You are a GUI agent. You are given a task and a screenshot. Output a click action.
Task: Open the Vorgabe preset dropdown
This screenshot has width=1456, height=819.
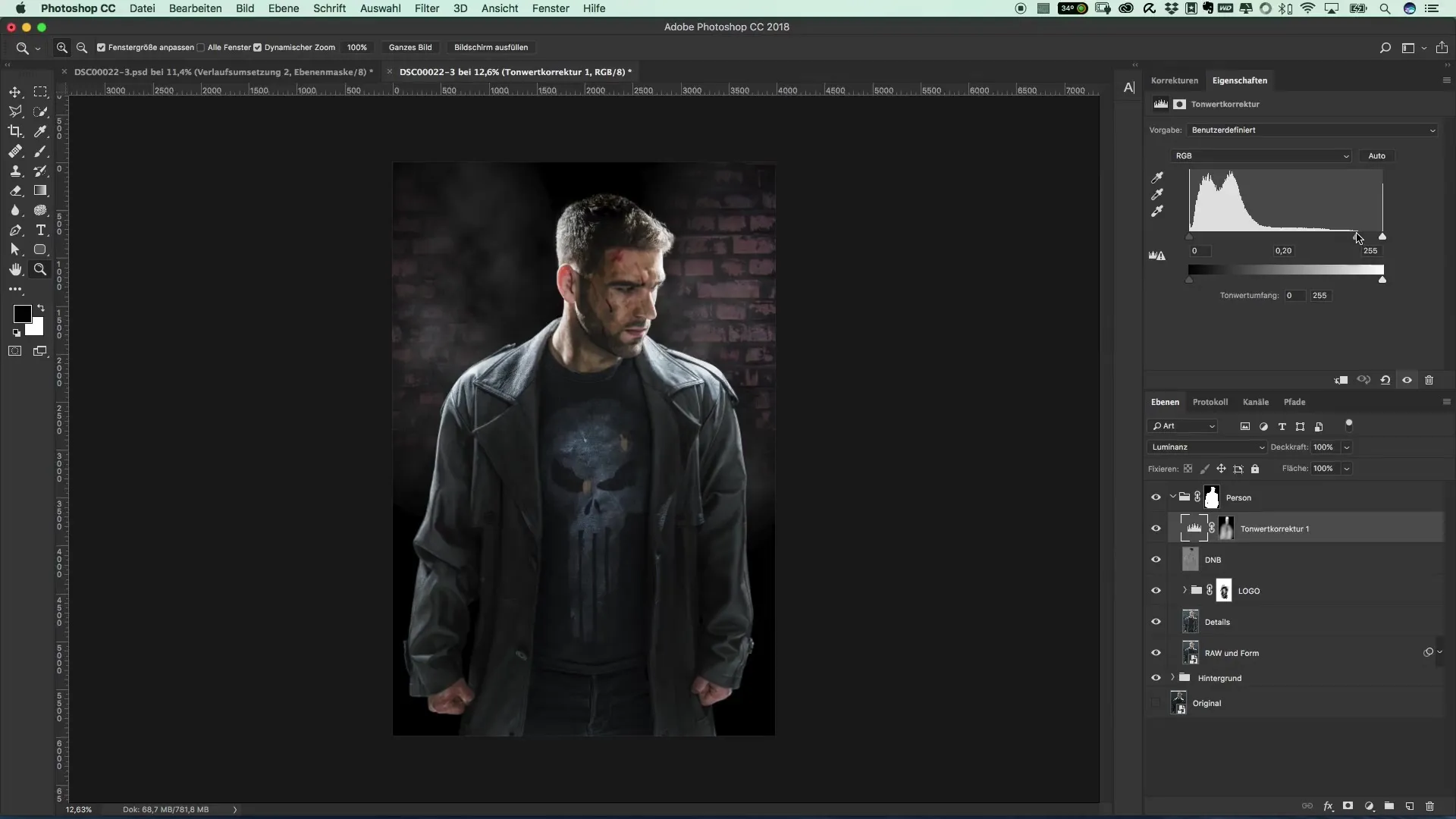tap(1312, 130)
